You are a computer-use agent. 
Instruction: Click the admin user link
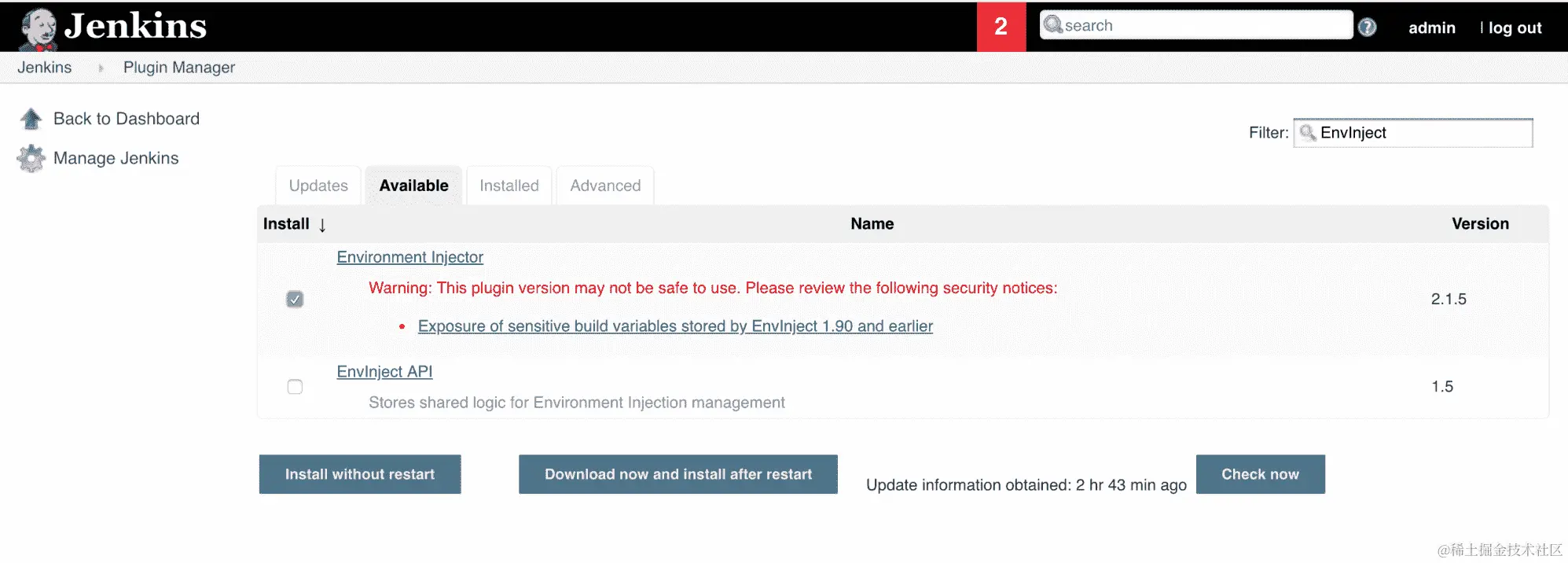coord(1432,28)
